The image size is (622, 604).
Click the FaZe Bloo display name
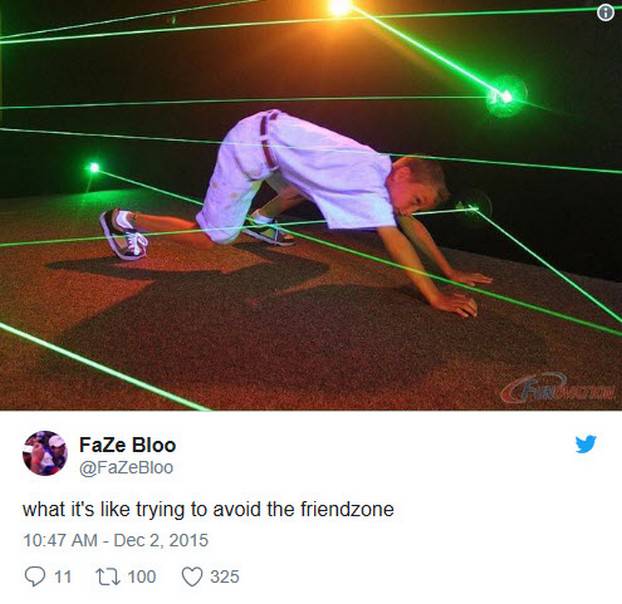tap(127, 445)
